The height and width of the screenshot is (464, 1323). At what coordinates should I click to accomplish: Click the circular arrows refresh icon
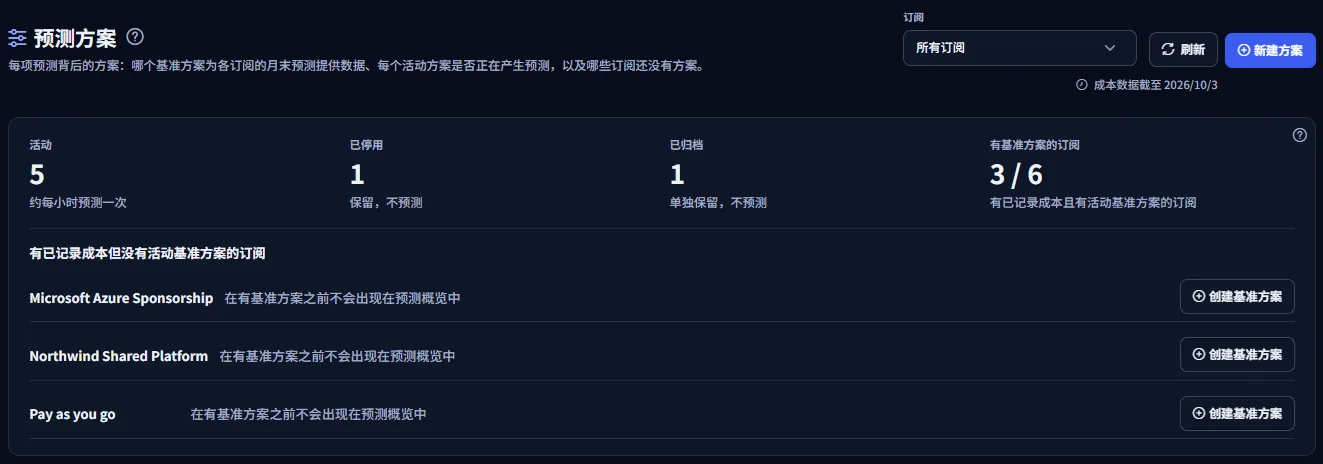(x=1168, y=49)
